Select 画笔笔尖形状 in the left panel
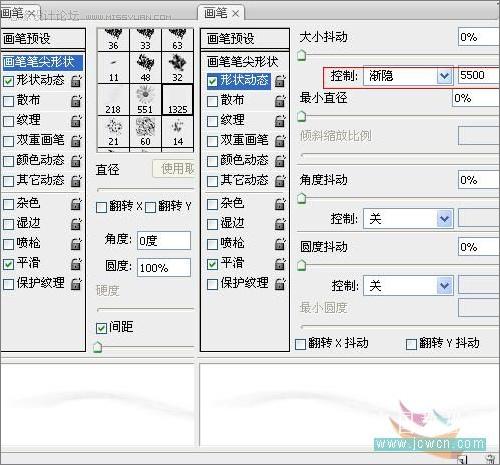This screenshot has width=500, height=465. 42,62
